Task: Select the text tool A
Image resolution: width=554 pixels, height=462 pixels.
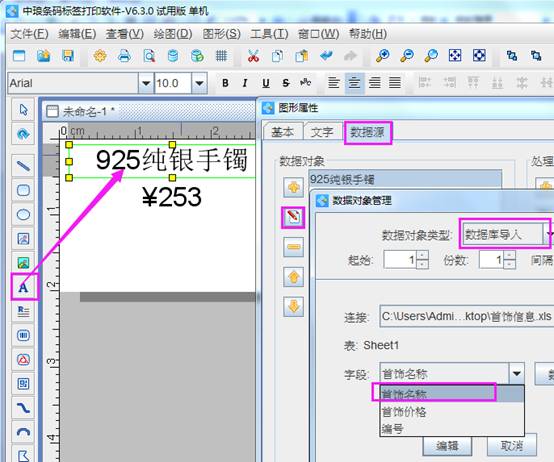Action: tap(23, 287)
